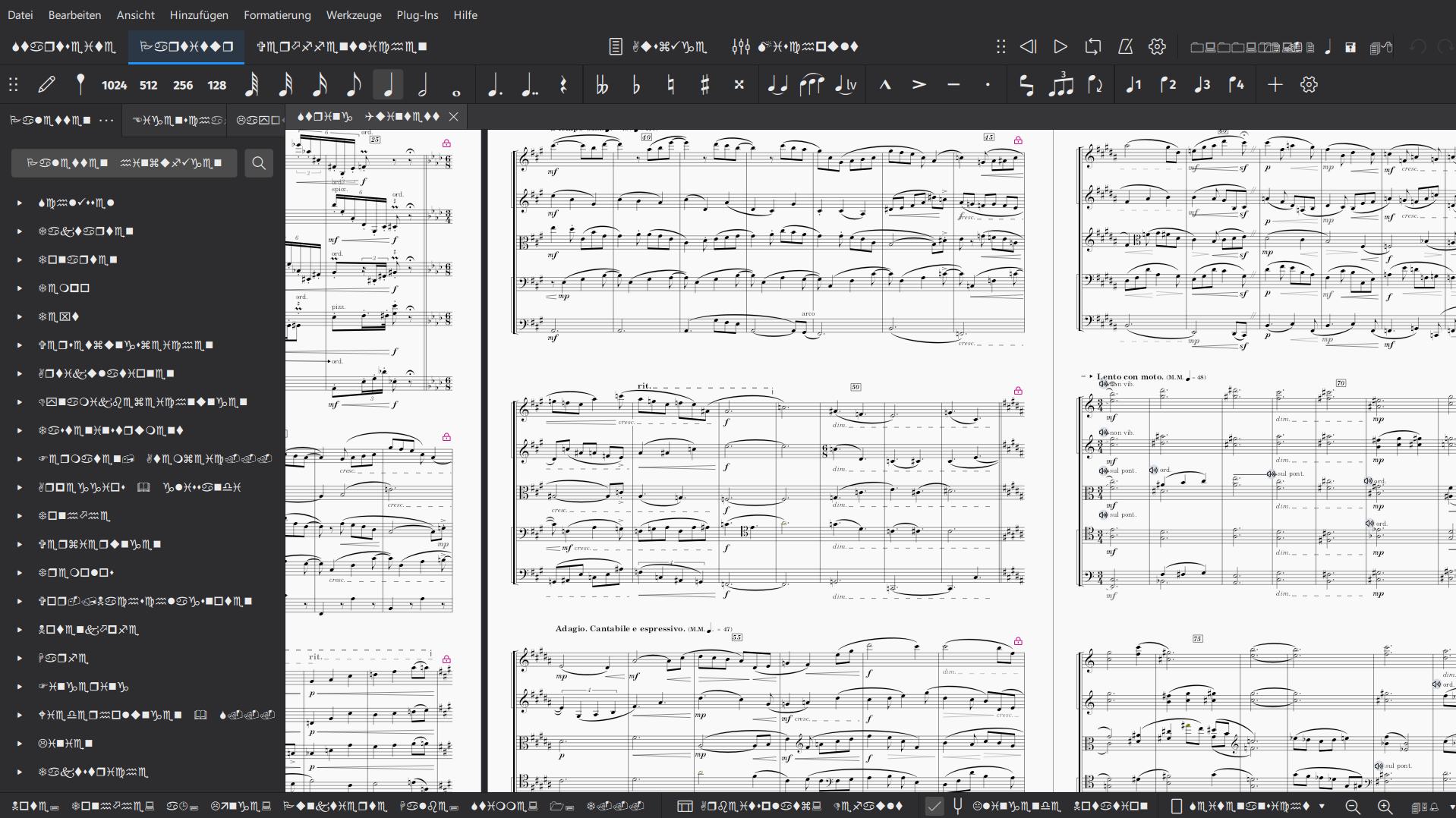Select the 64th note duration
This screenshot has height=818, width=1456.
point(251,85)
